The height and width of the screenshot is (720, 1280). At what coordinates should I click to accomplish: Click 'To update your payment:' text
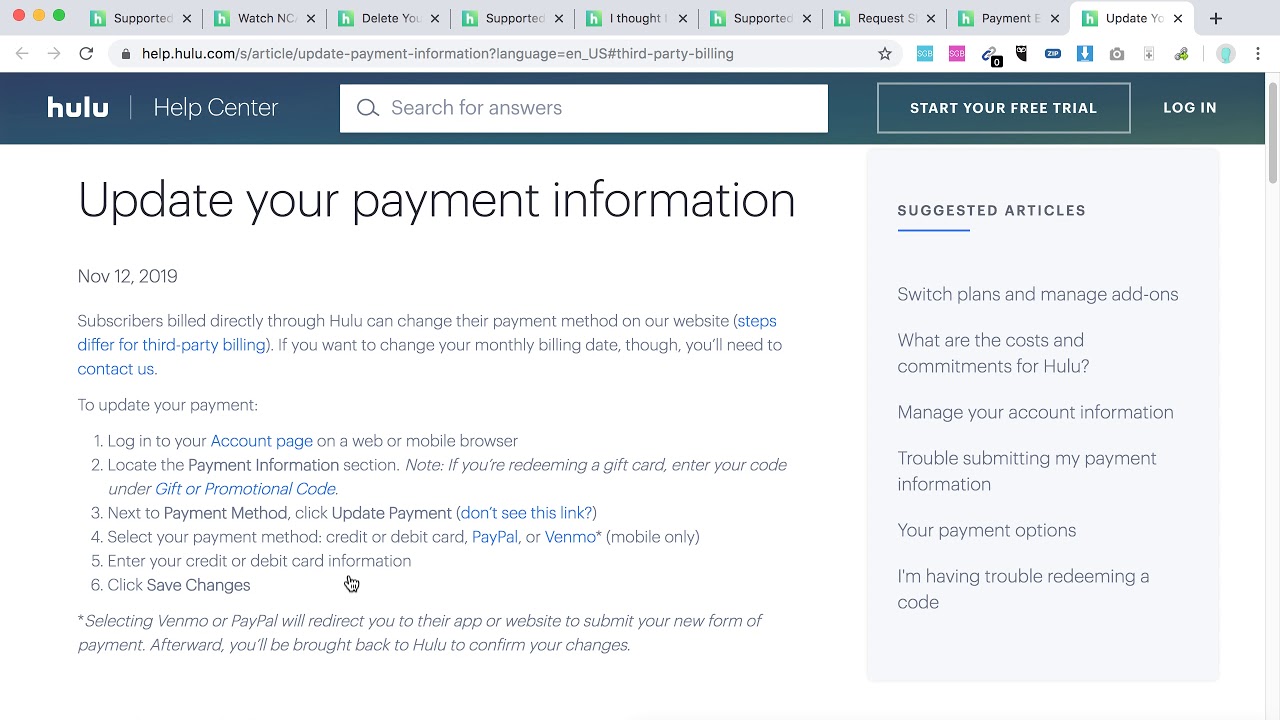pos(167,405)
